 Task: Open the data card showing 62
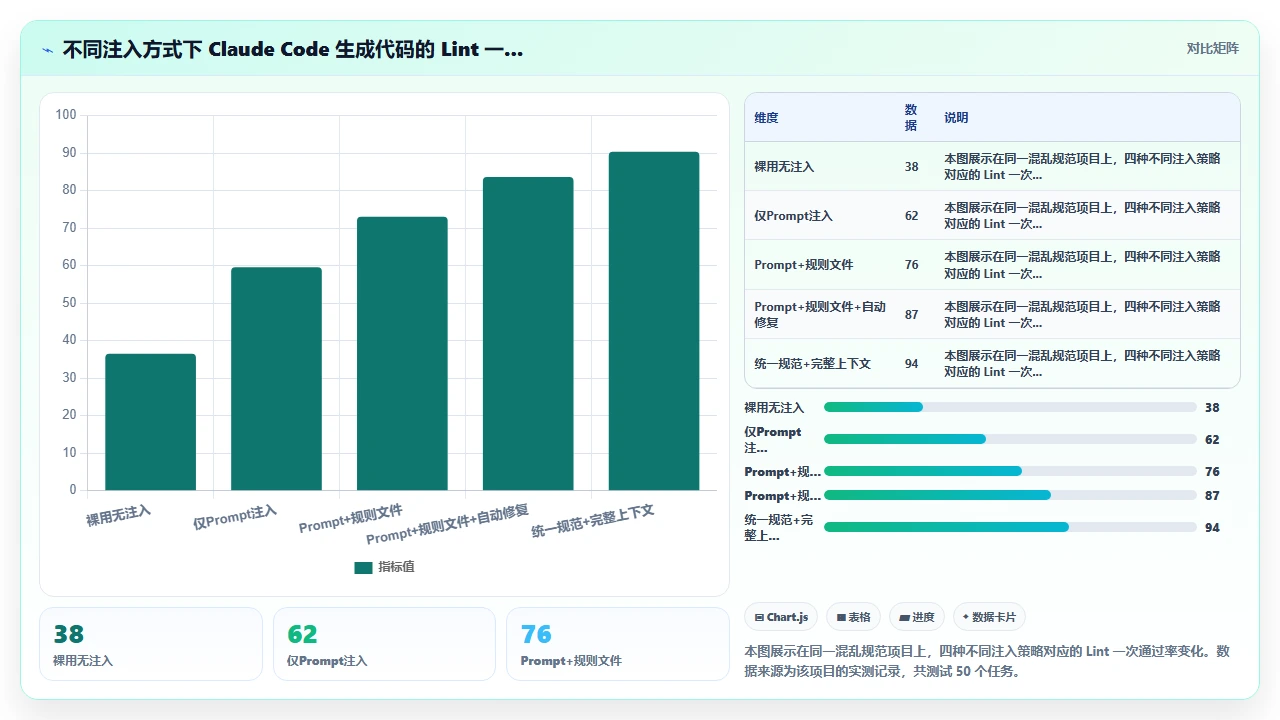click(x=384, y=644)
